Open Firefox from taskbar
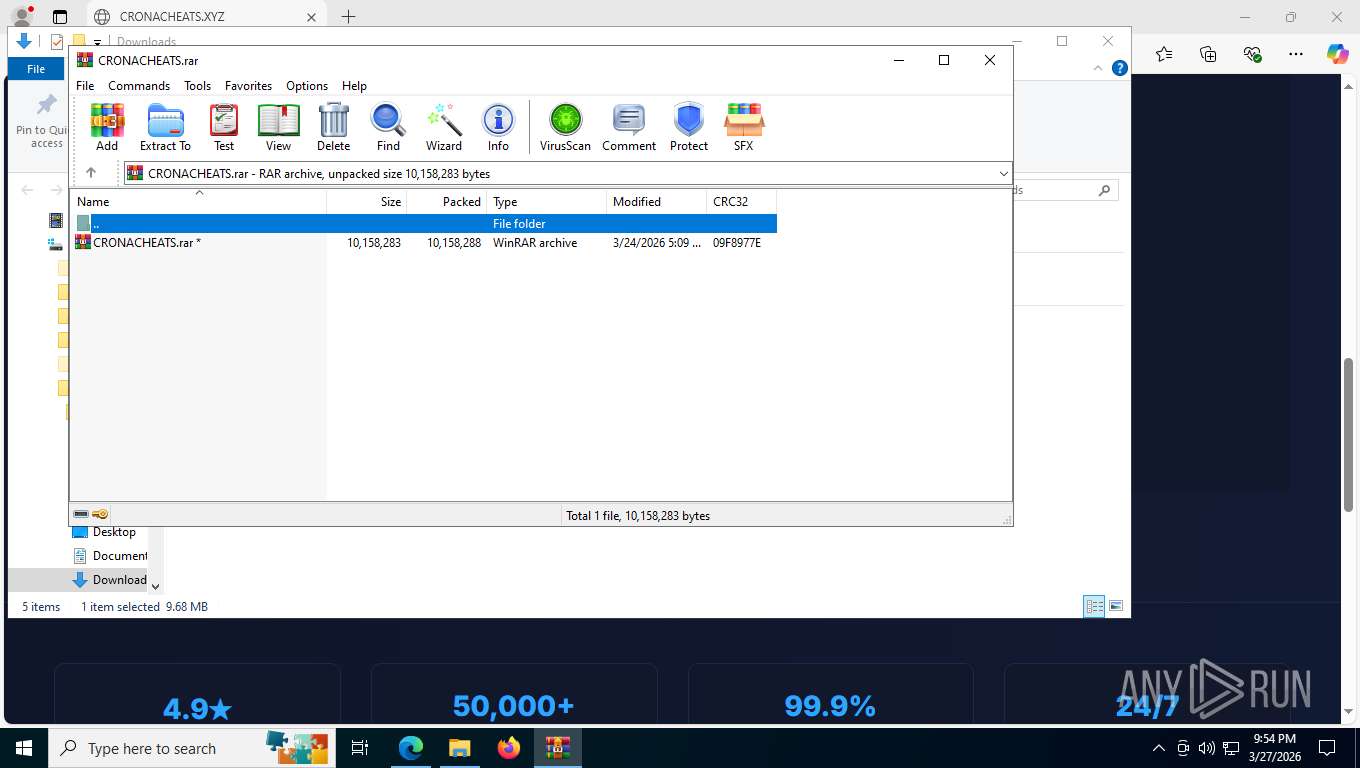1360x768 pixels. pos(509,748)
